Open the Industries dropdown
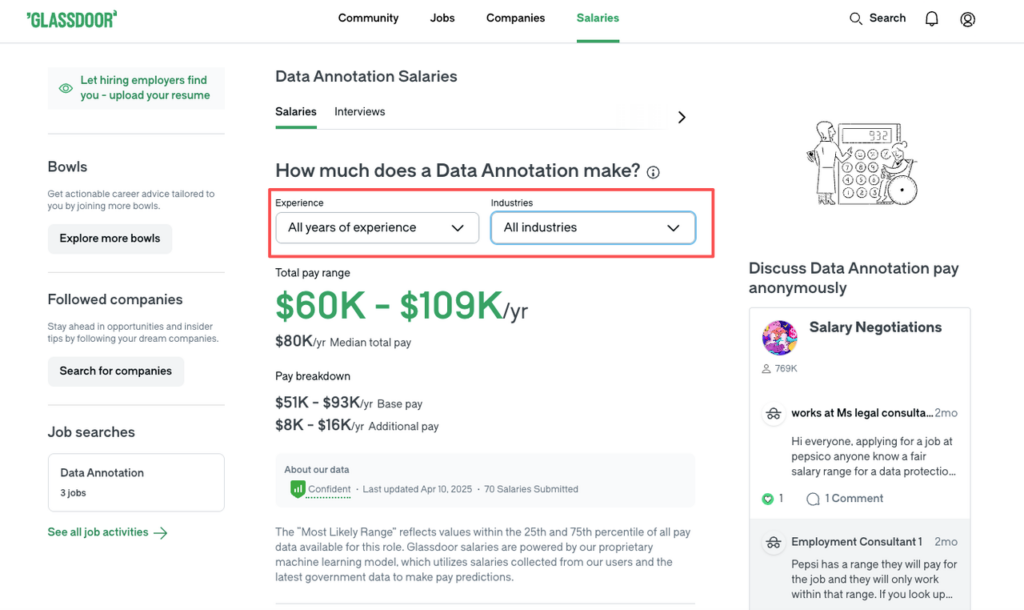 [x=593, y=228]
